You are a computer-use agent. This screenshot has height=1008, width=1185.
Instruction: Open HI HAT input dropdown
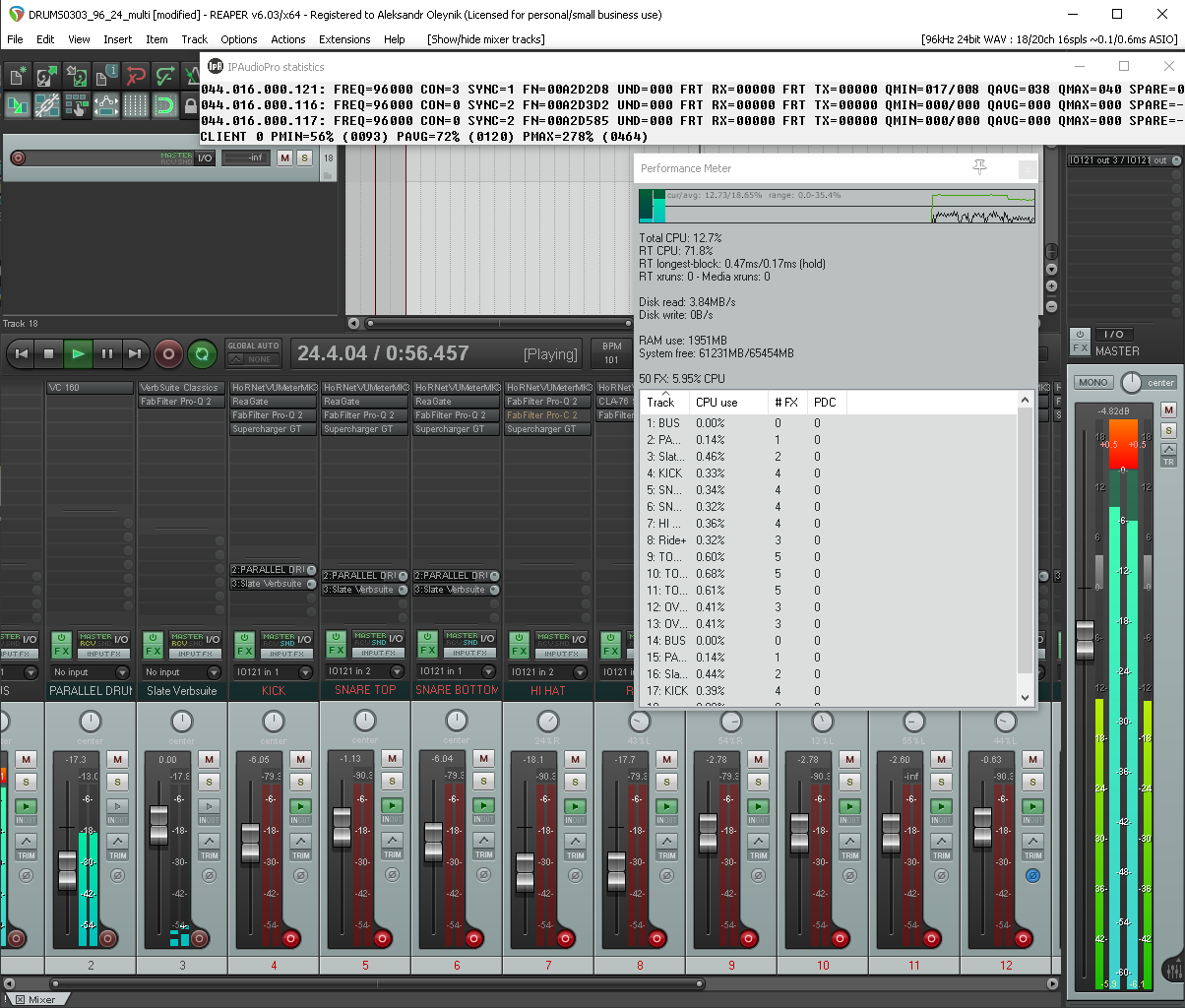point(548,671)
